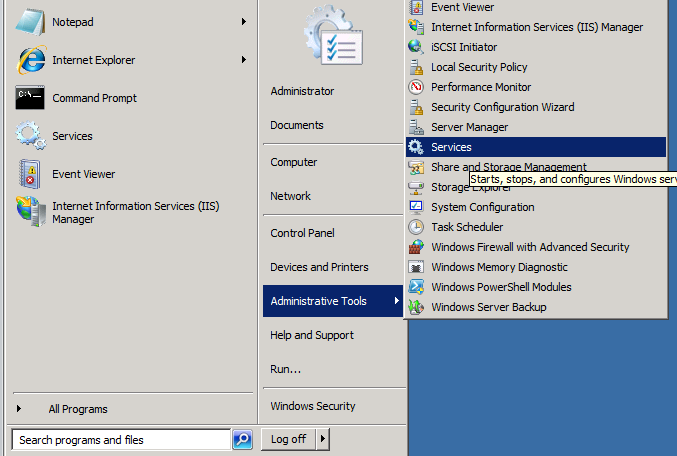Open Control Panel menu item
The height and width of the screenshot is (456, 677).
pos(302,233)
